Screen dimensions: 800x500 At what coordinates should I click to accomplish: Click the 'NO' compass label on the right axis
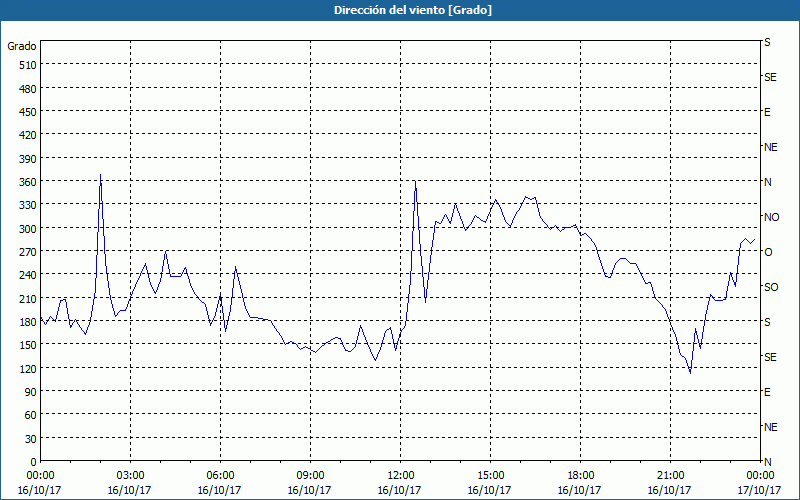(x=771, y=217)
